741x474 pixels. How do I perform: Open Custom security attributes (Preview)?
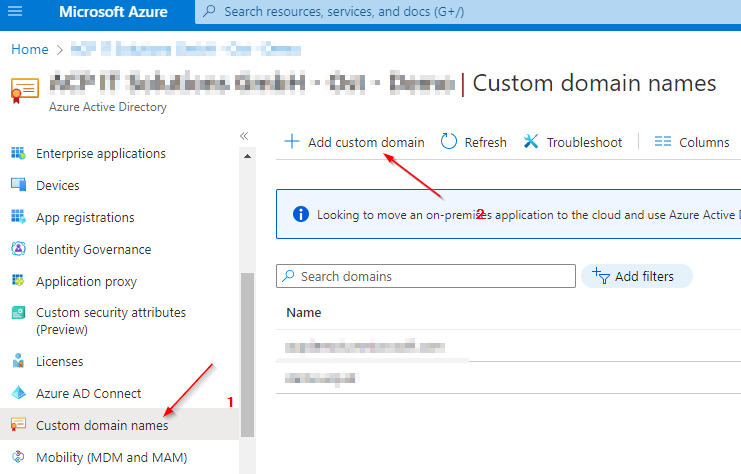(x=111, y=321)
